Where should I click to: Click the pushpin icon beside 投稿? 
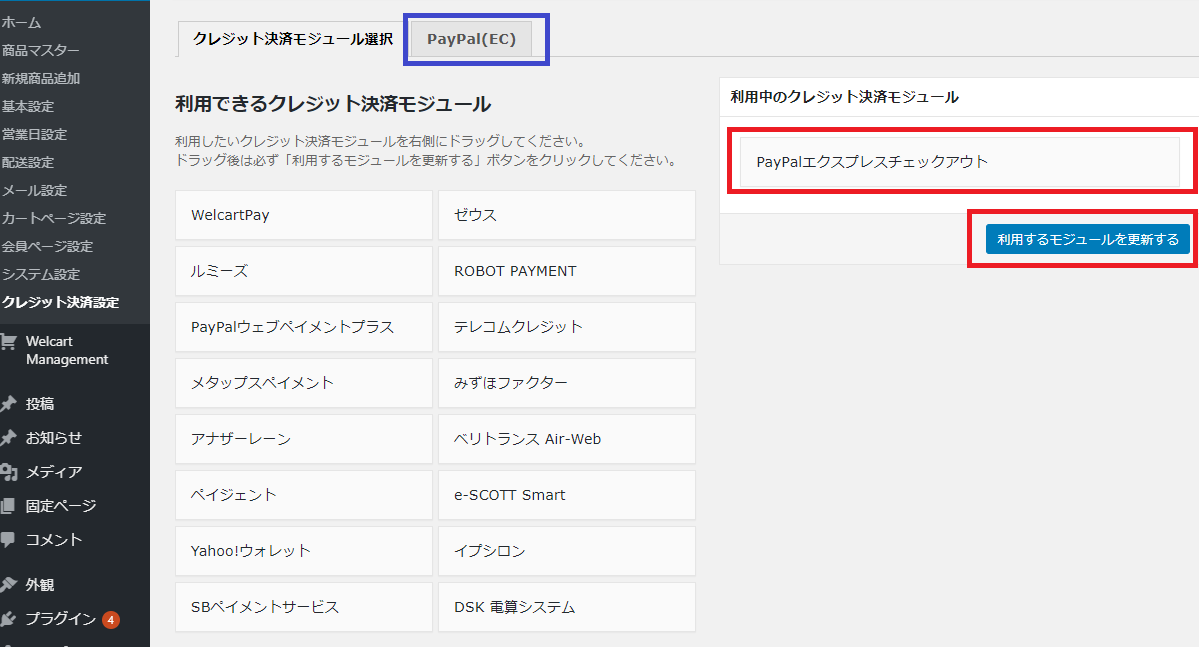pos(8,404)
